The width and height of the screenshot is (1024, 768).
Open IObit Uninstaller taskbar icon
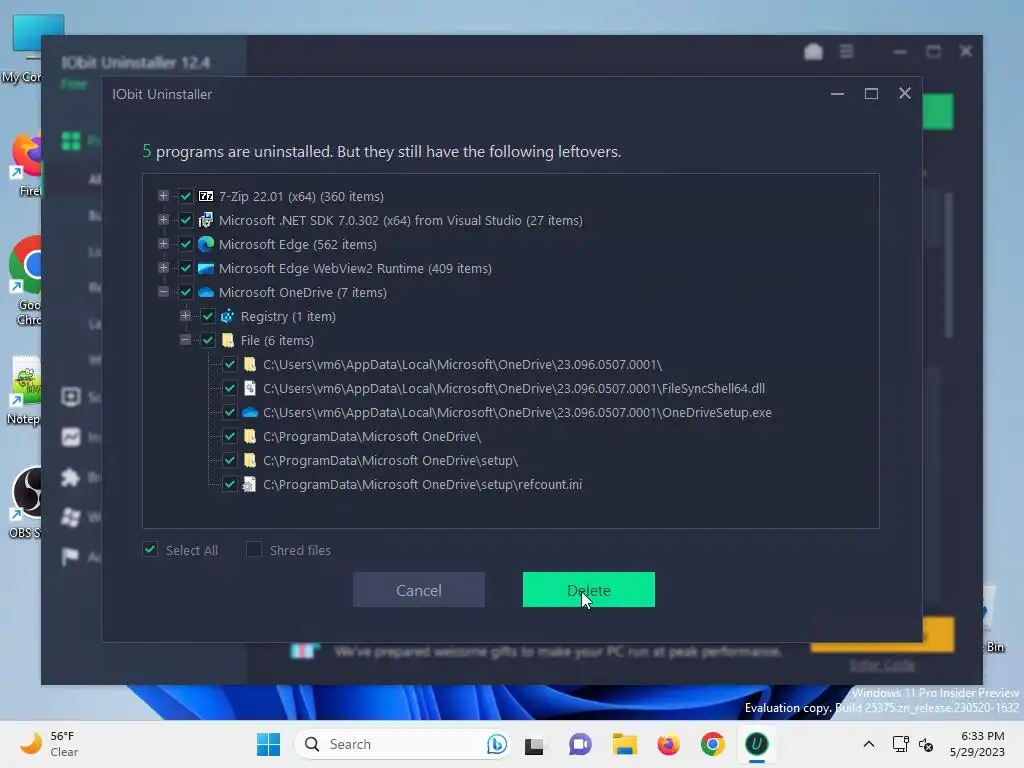click(x=756, y=744)
